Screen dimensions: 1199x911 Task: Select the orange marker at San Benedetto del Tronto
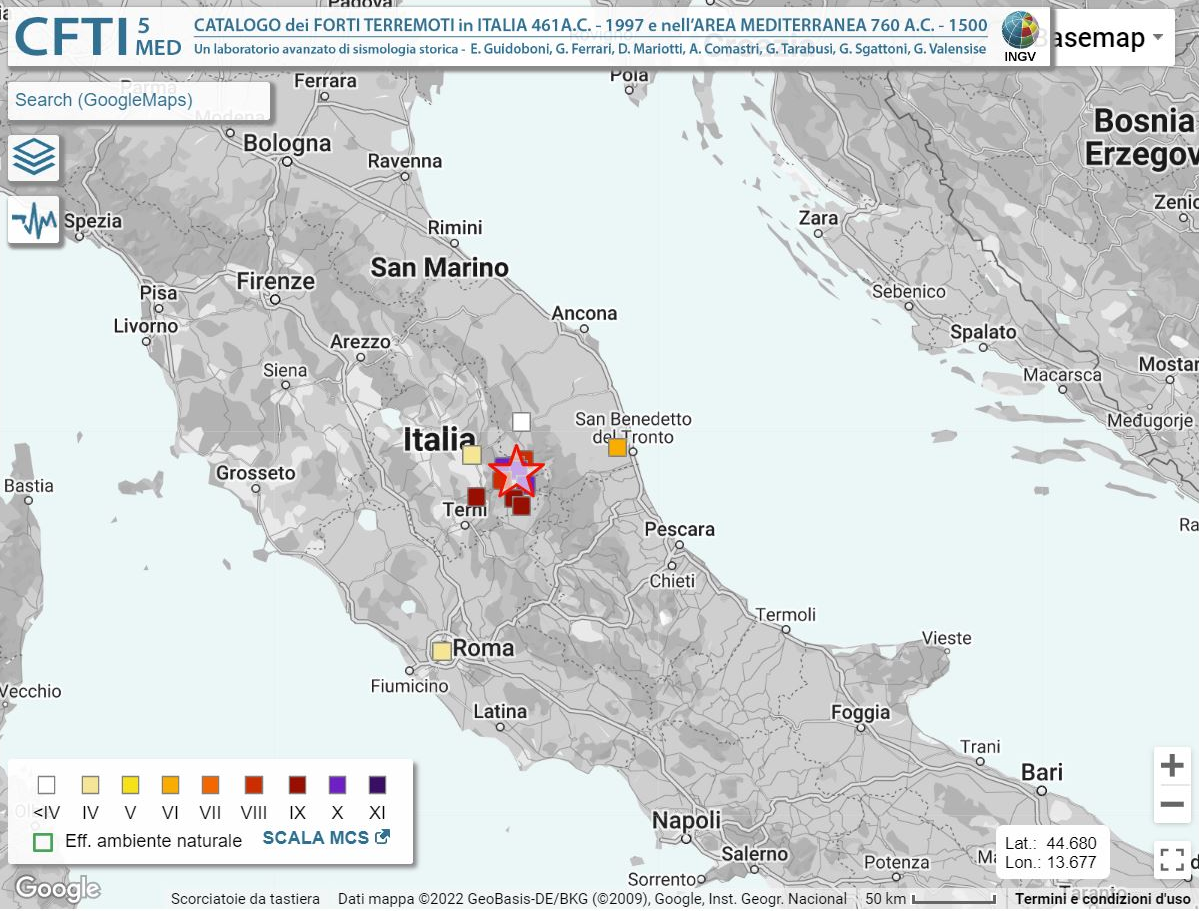coord(618,447)
